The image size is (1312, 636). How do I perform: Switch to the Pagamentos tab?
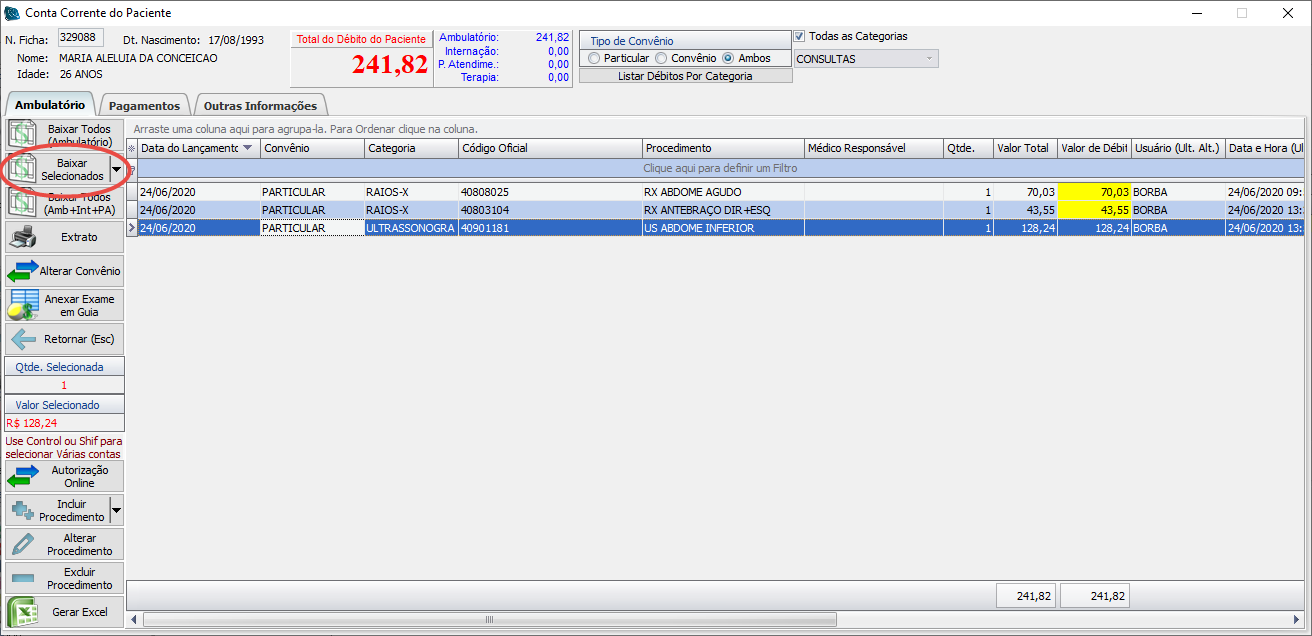144,106
